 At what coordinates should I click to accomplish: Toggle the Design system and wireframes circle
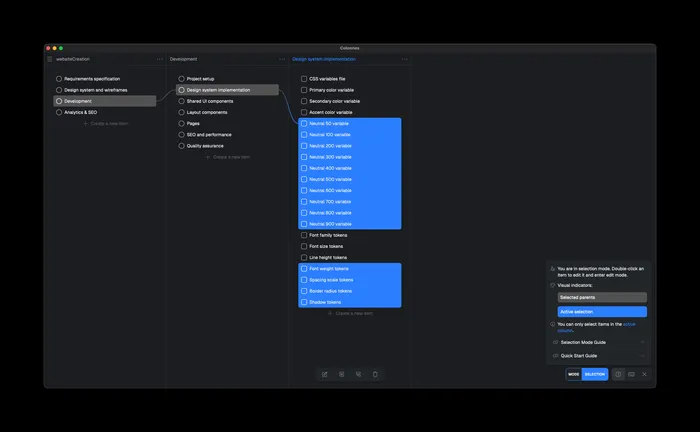click(x=59, y=90)
